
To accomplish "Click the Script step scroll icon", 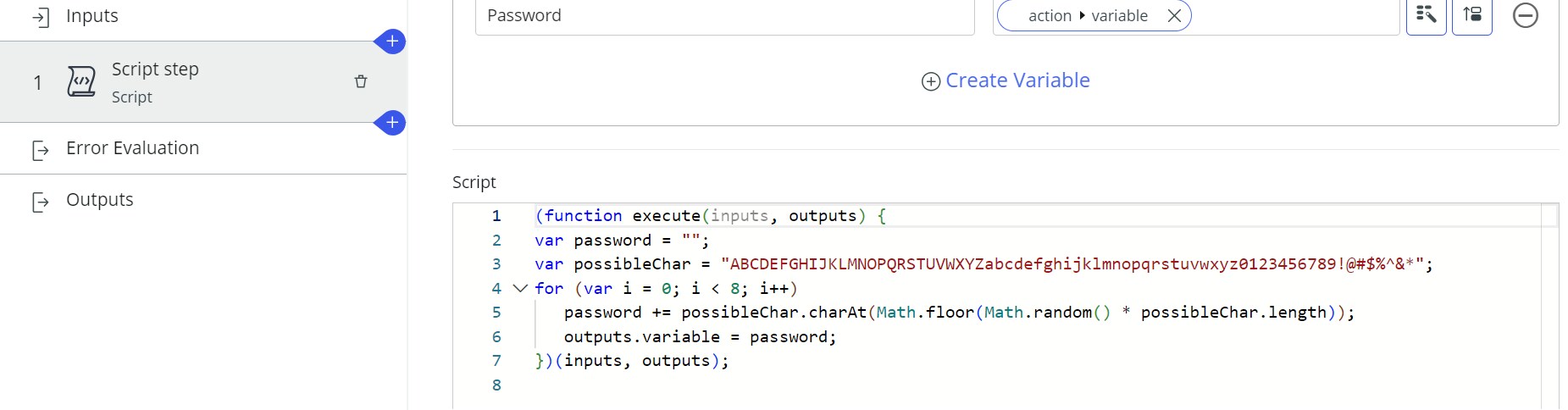I will pyautogui.click(x=81, y=82).
